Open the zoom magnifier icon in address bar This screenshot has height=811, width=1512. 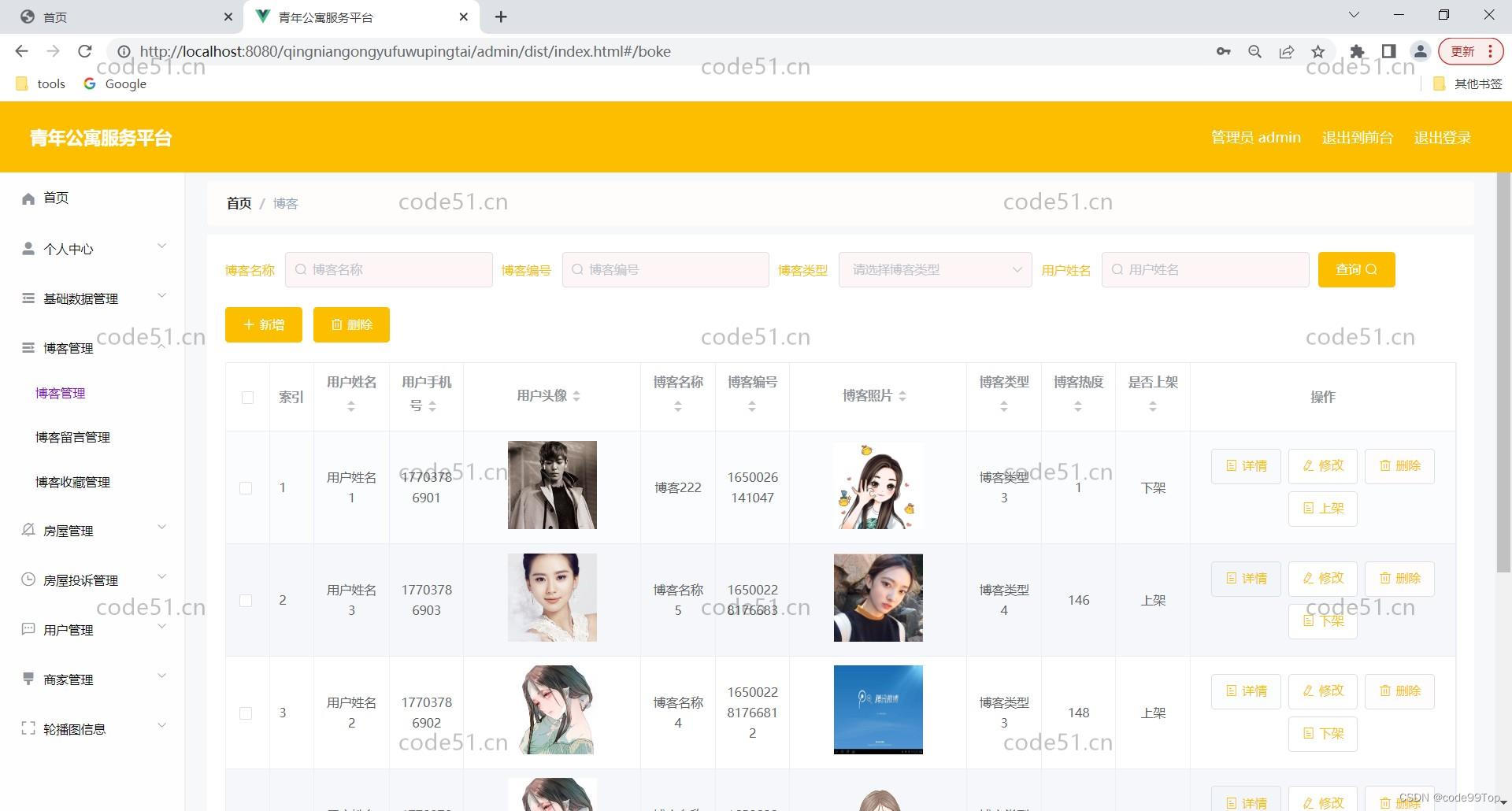pyautogui.click(x=1254, y=51)
